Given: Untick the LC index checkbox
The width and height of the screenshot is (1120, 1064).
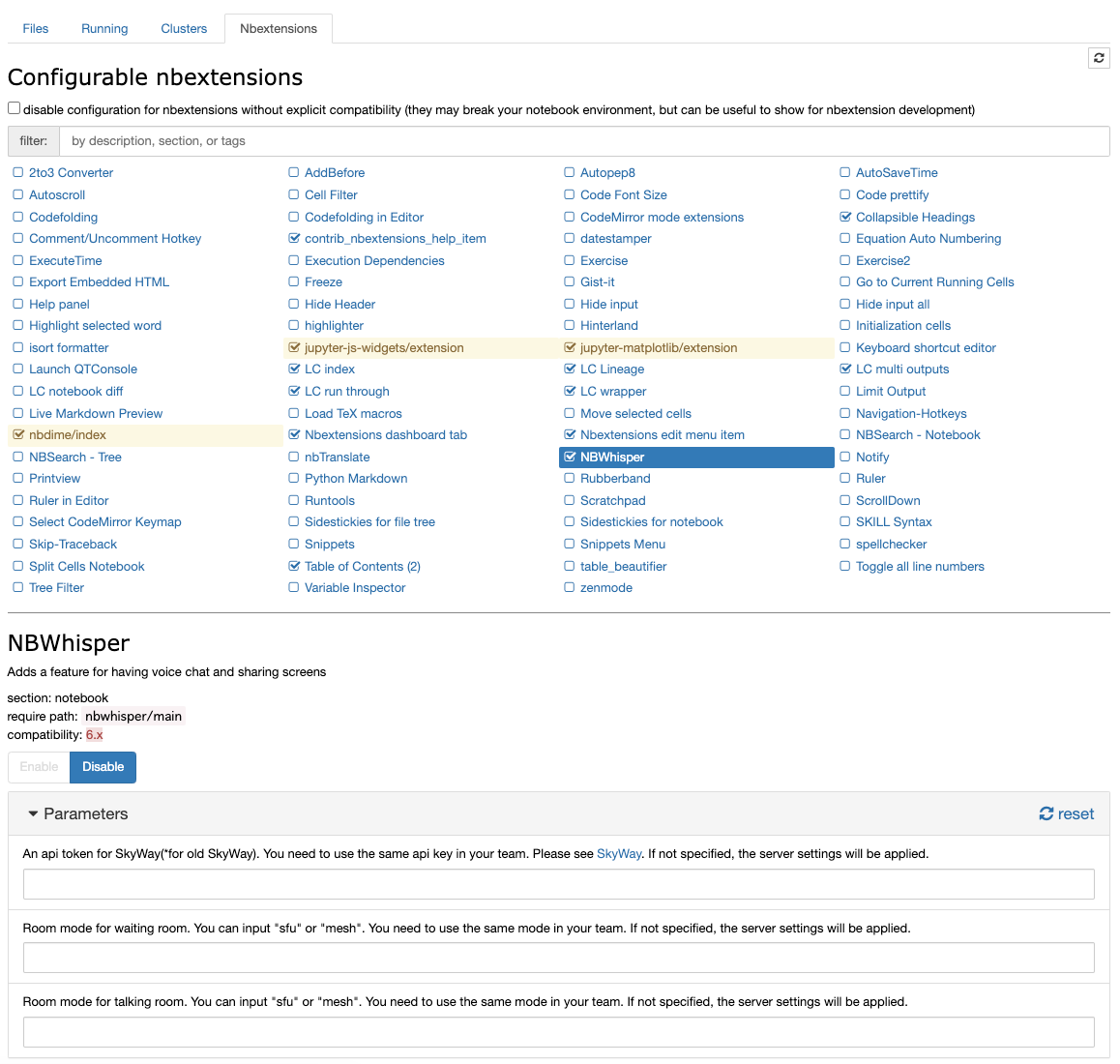Looking at the screenshot, I should click(x=294, y=369).
